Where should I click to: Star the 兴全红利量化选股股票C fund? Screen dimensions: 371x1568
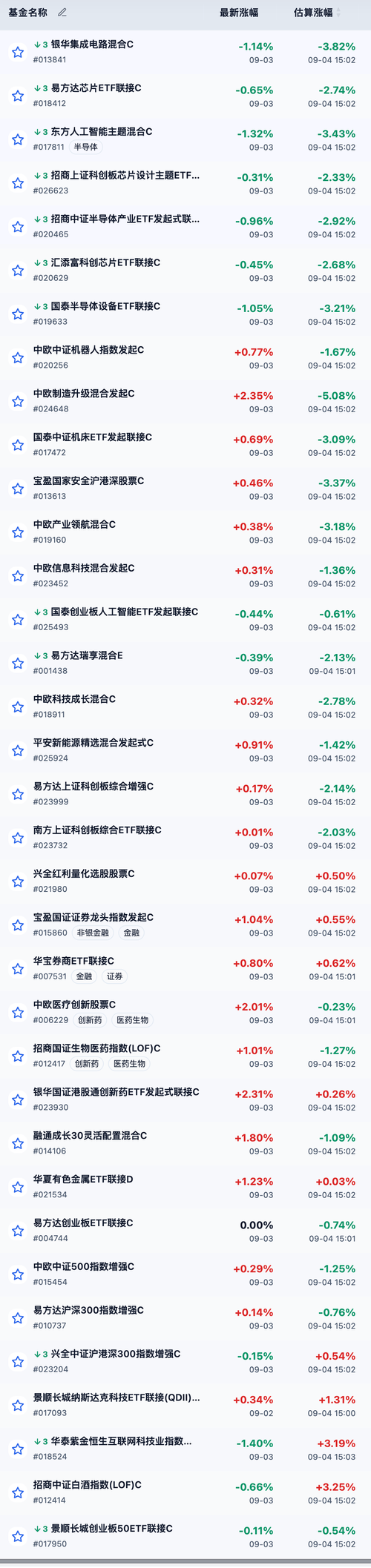point(18,881)
